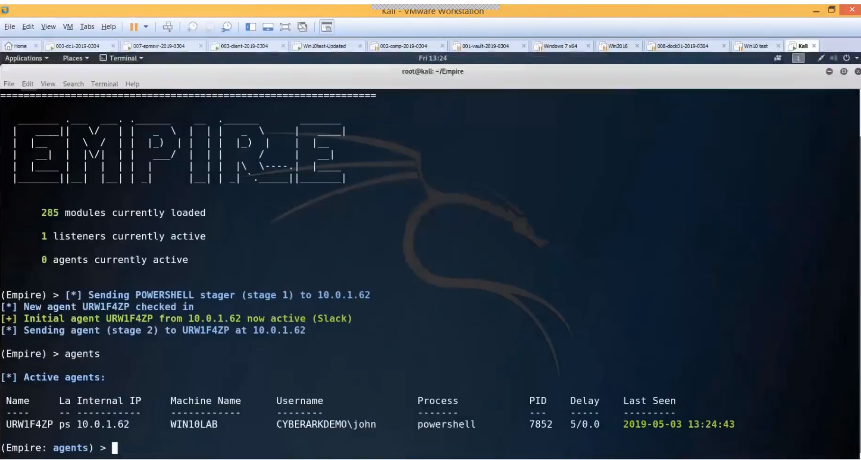Open the snapshot manager icon
This screenshot has width=861, height=460.
pos(226,26)
